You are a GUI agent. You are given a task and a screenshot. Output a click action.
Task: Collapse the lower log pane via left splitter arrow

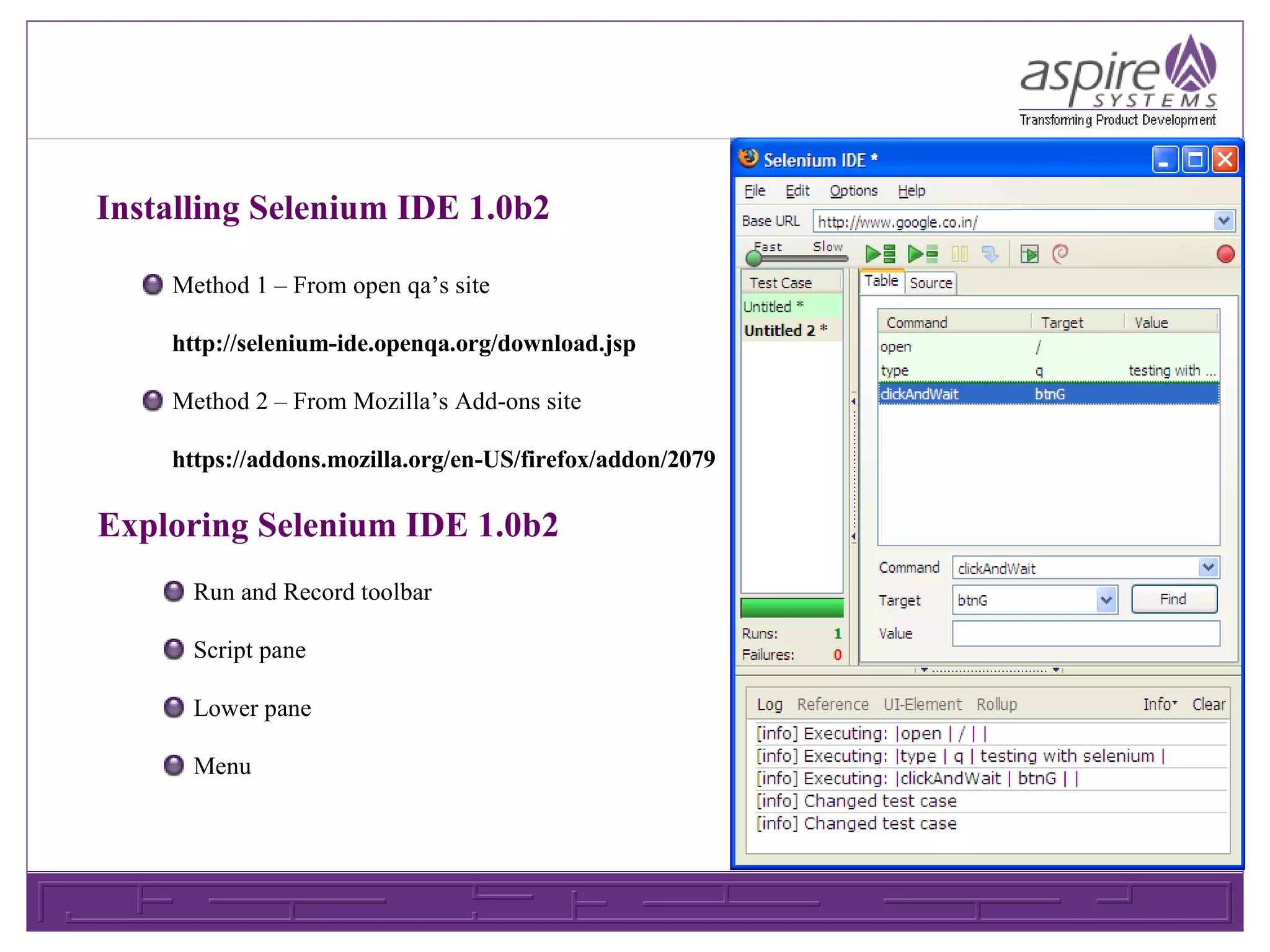point(924,670)
